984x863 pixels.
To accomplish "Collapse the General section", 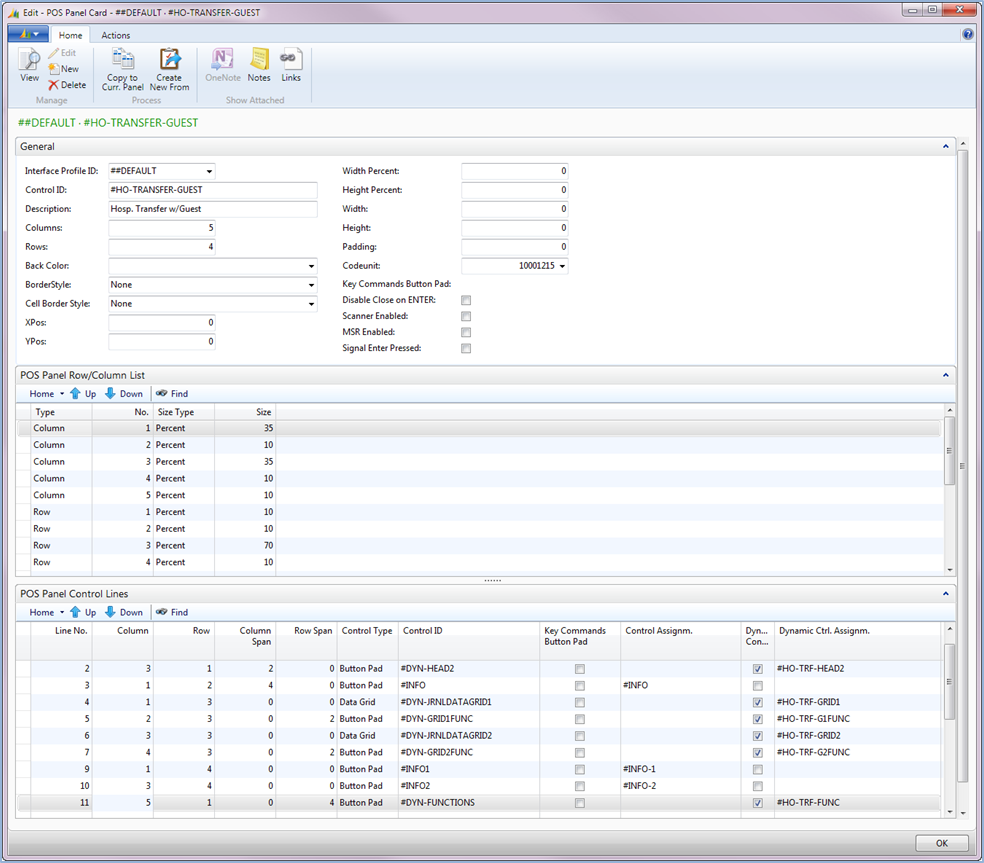I will tap(946, 147).
